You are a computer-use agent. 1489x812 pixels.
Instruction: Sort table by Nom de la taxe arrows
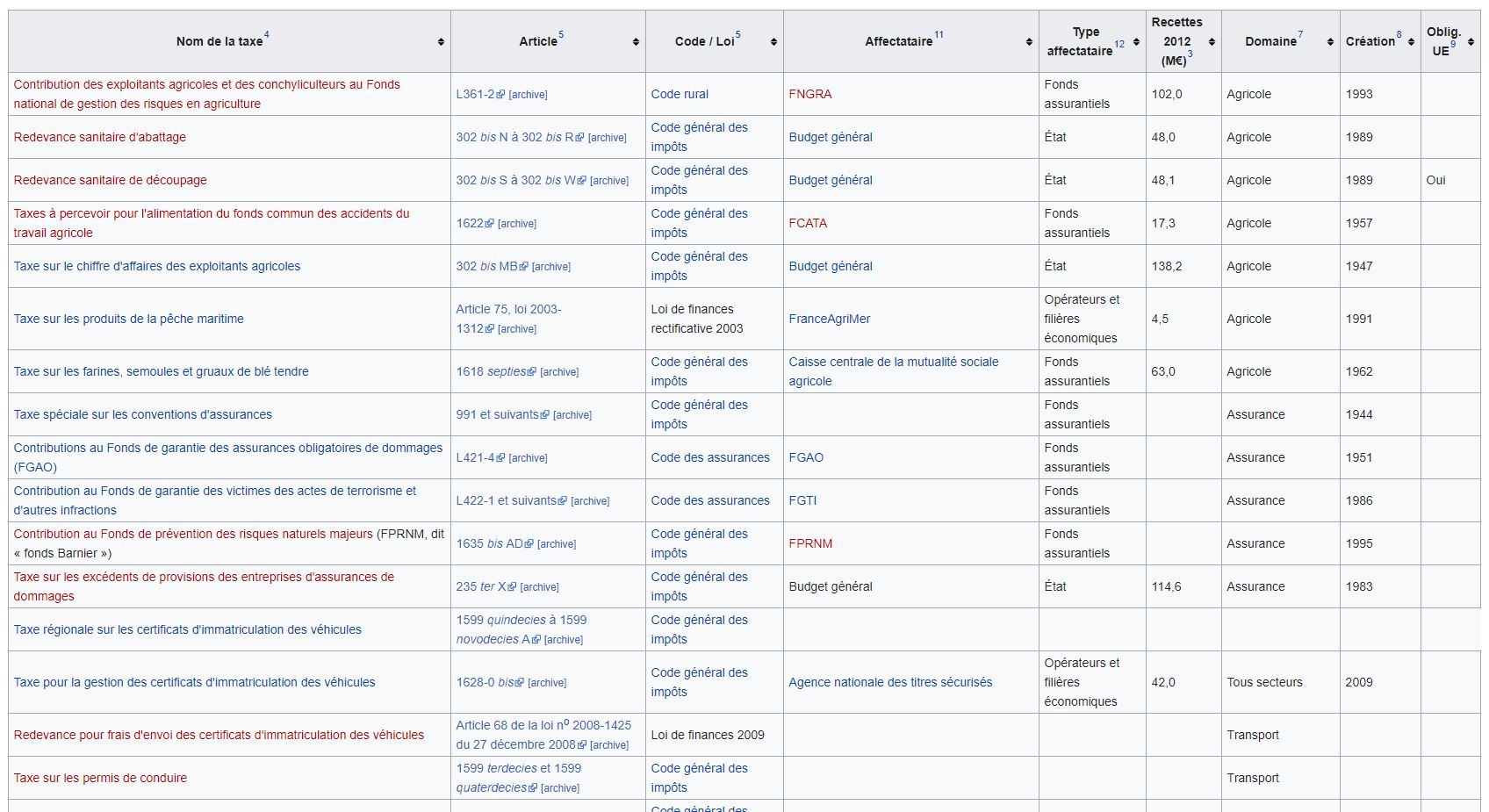click(x=441, y=42)
